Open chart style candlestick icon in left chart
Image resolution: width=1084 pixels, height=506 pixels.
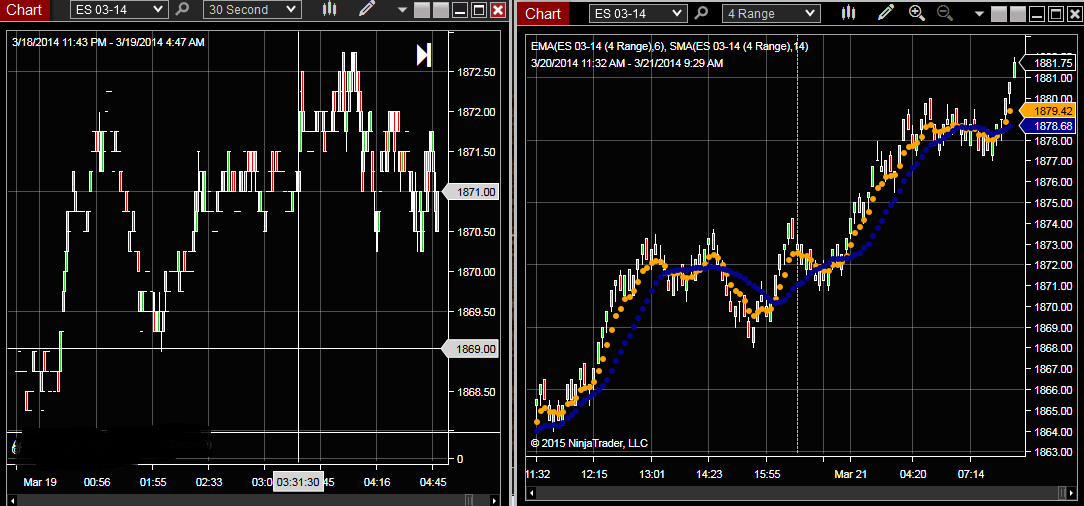tap(330, 10)
